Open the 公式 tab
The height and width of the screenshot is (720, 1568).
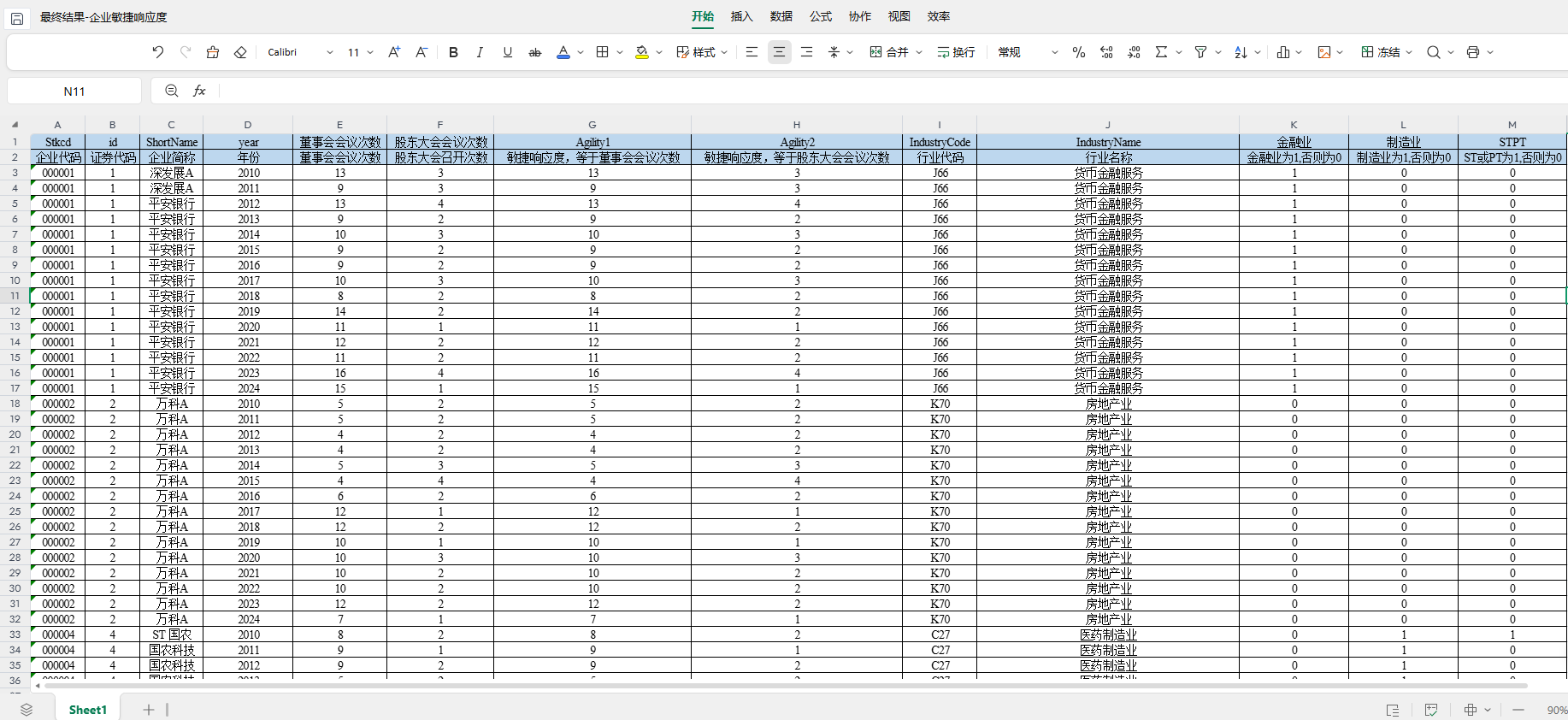coord(821,16)
